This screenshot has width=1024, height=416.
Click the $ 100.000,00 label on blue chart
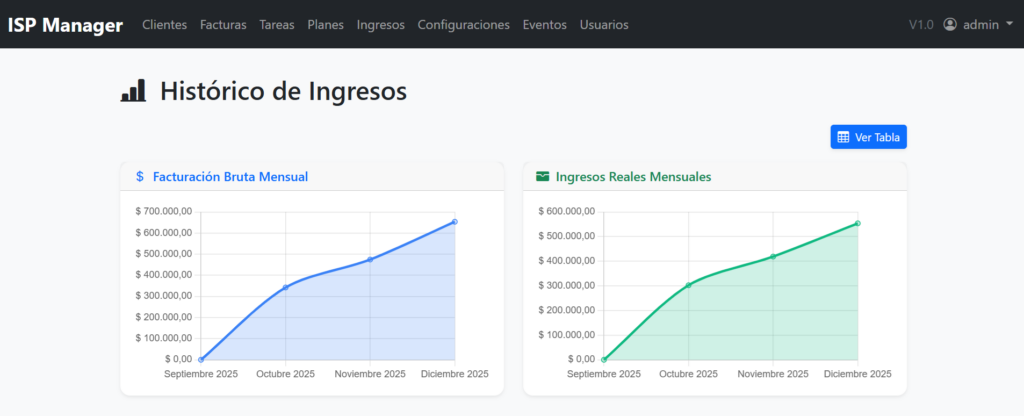[164, 338]
